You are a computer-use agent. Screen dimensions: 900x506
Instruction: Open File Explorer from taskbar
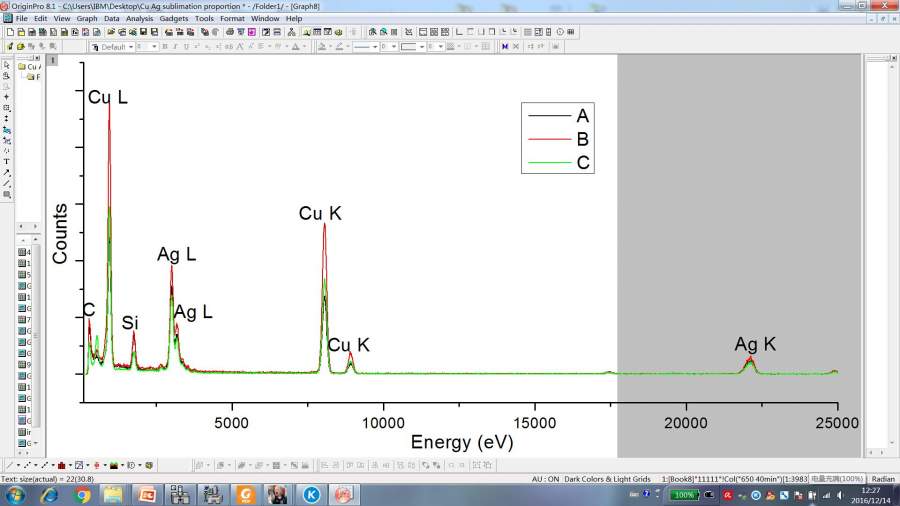(113, 495)
